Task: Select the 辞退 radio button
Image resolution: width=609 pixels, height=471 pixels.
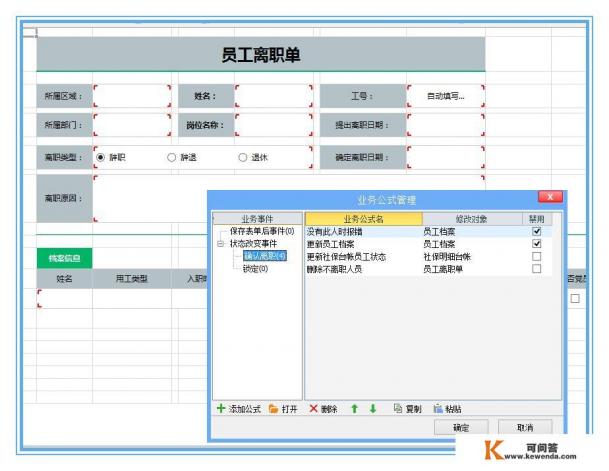Action: tap(171, 157)
